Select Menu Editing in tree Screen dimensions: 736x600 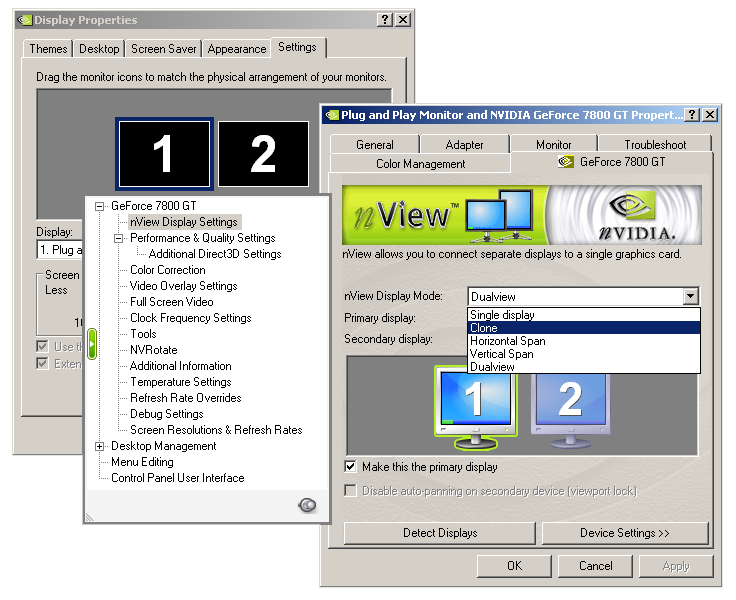142,462
